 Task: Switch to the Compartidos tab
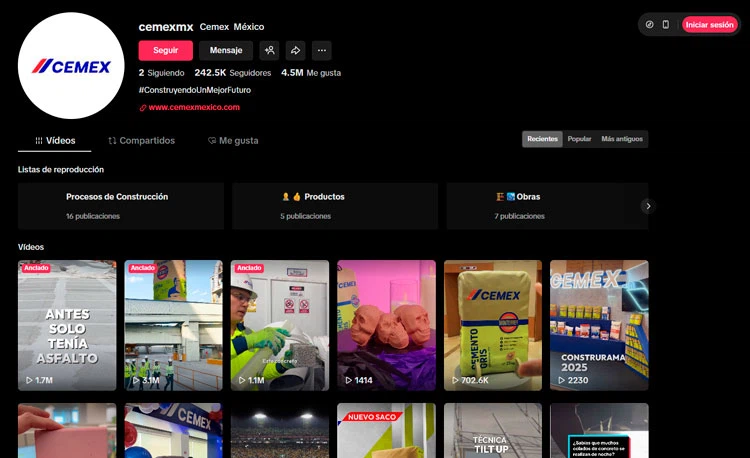[x=142, y=141]
